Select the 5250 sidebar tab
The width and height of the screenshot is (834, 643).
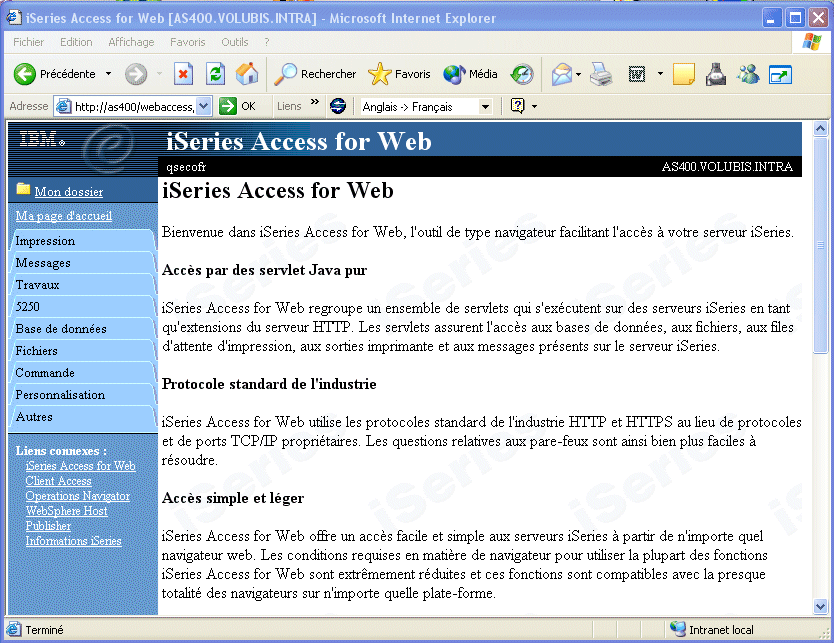click(x=83, y=306)
